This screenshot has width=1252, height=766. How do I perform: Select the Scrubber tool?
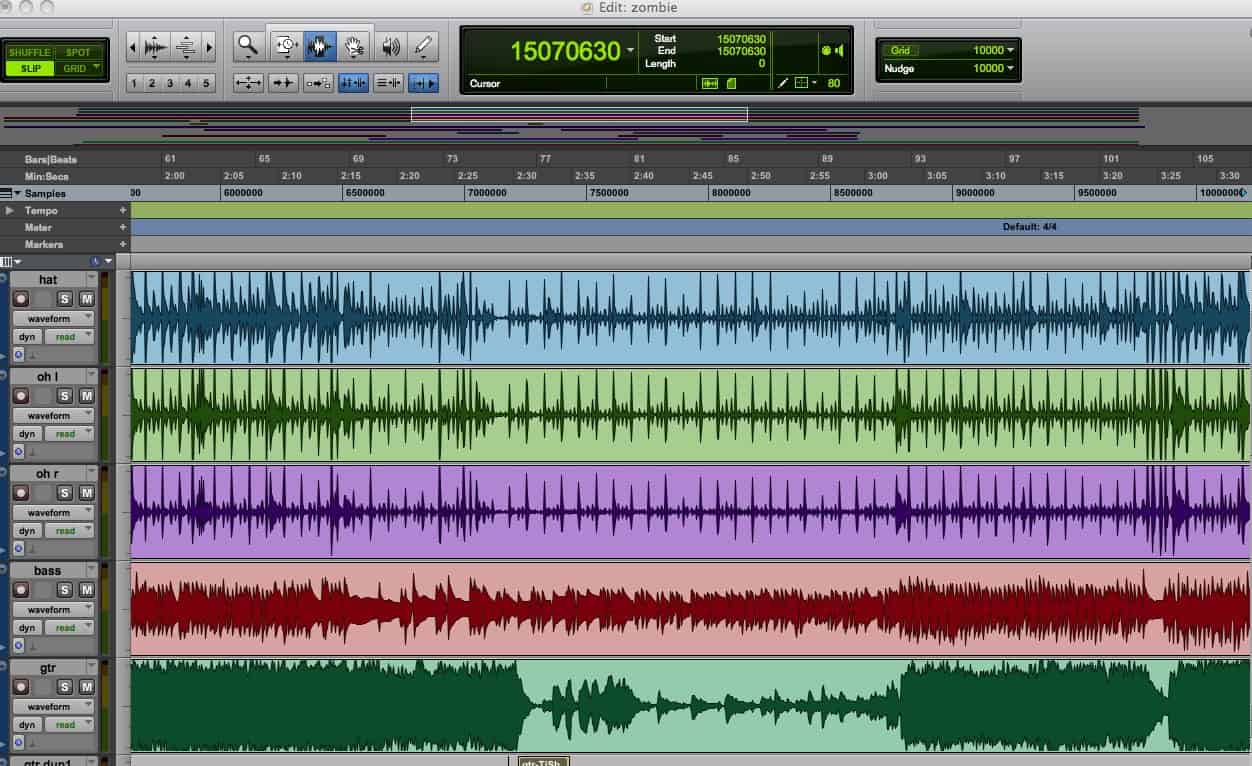pos(388,47)
